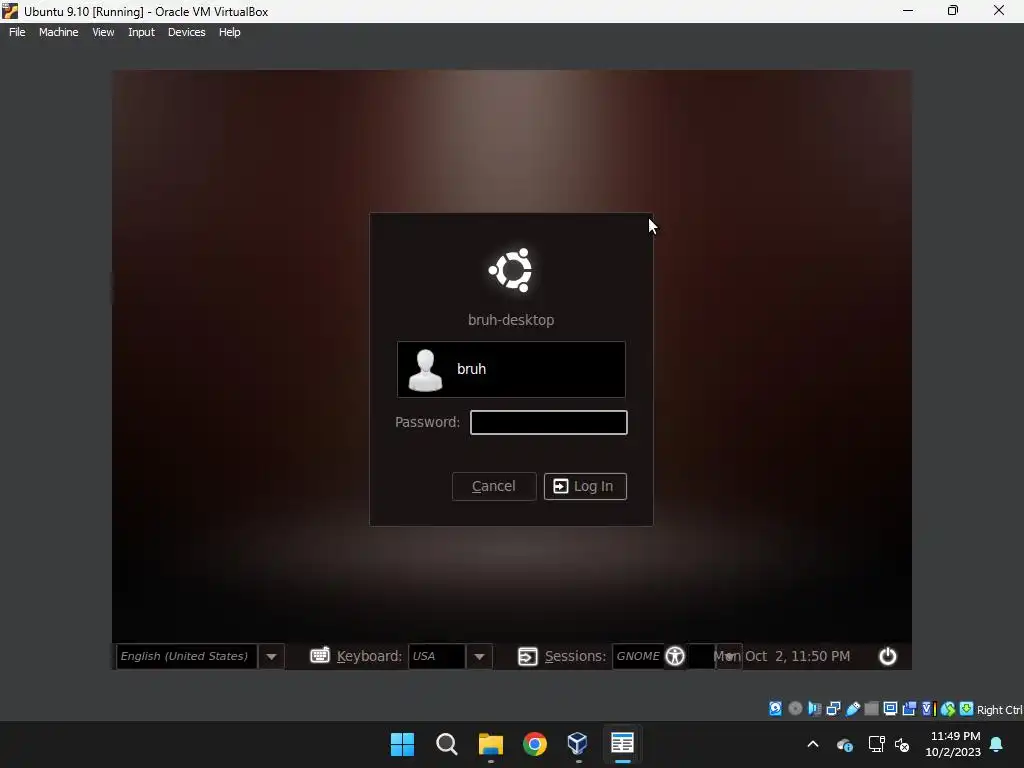Click the Log In button
The image size is (1024, 768).
click(x=585, y=486)
